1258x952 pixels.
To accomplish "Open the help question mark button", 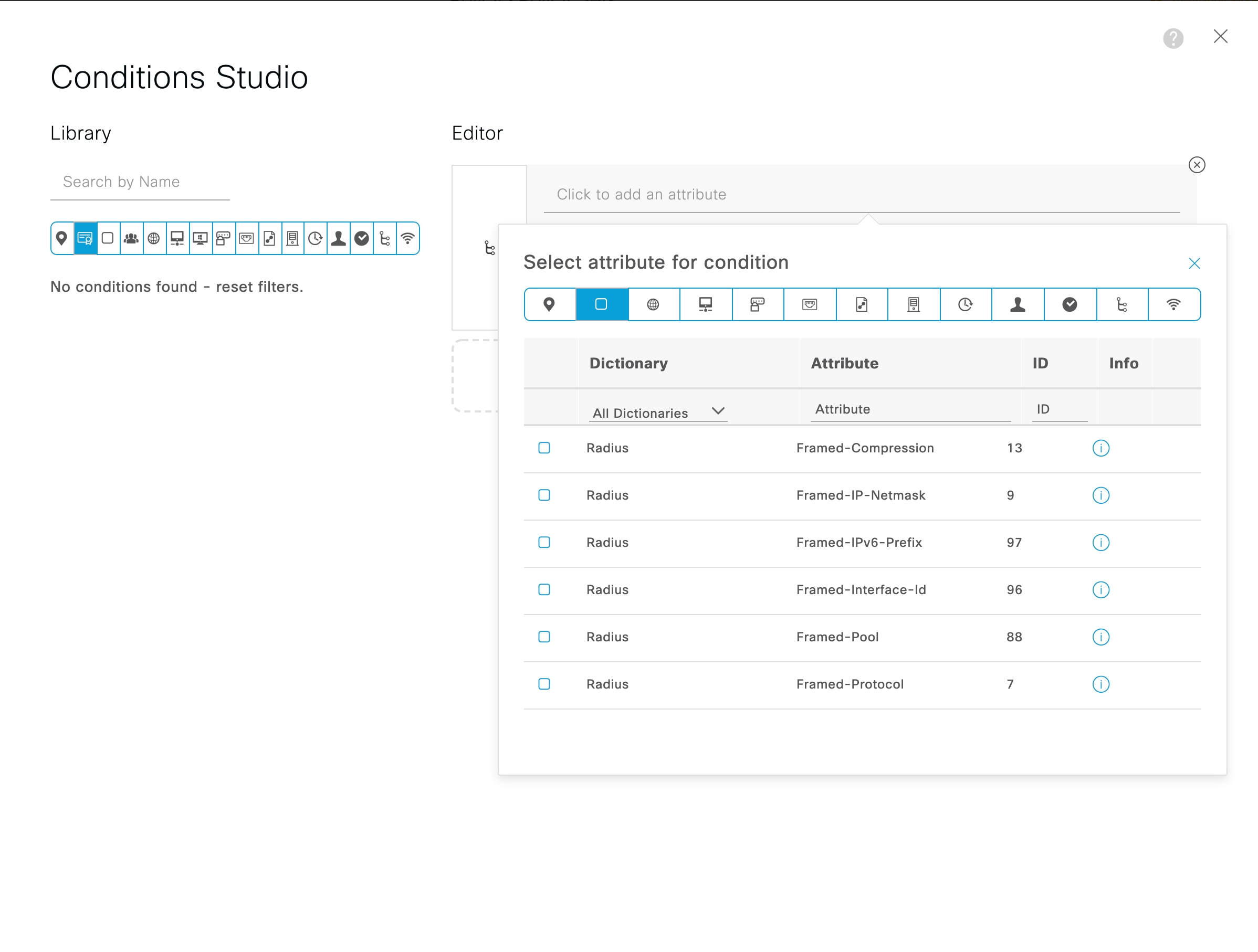I will 1173,39.
